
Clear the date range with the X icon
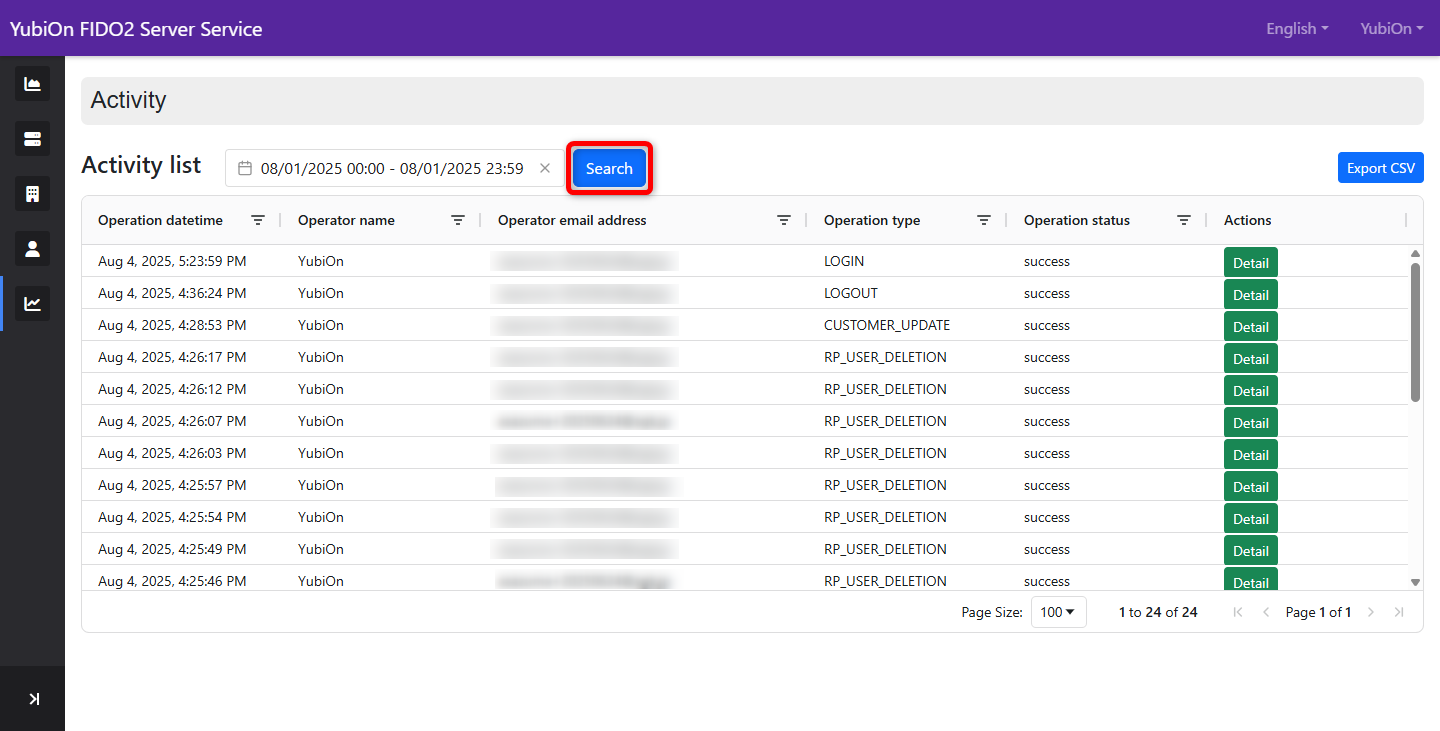pos(545,168)
